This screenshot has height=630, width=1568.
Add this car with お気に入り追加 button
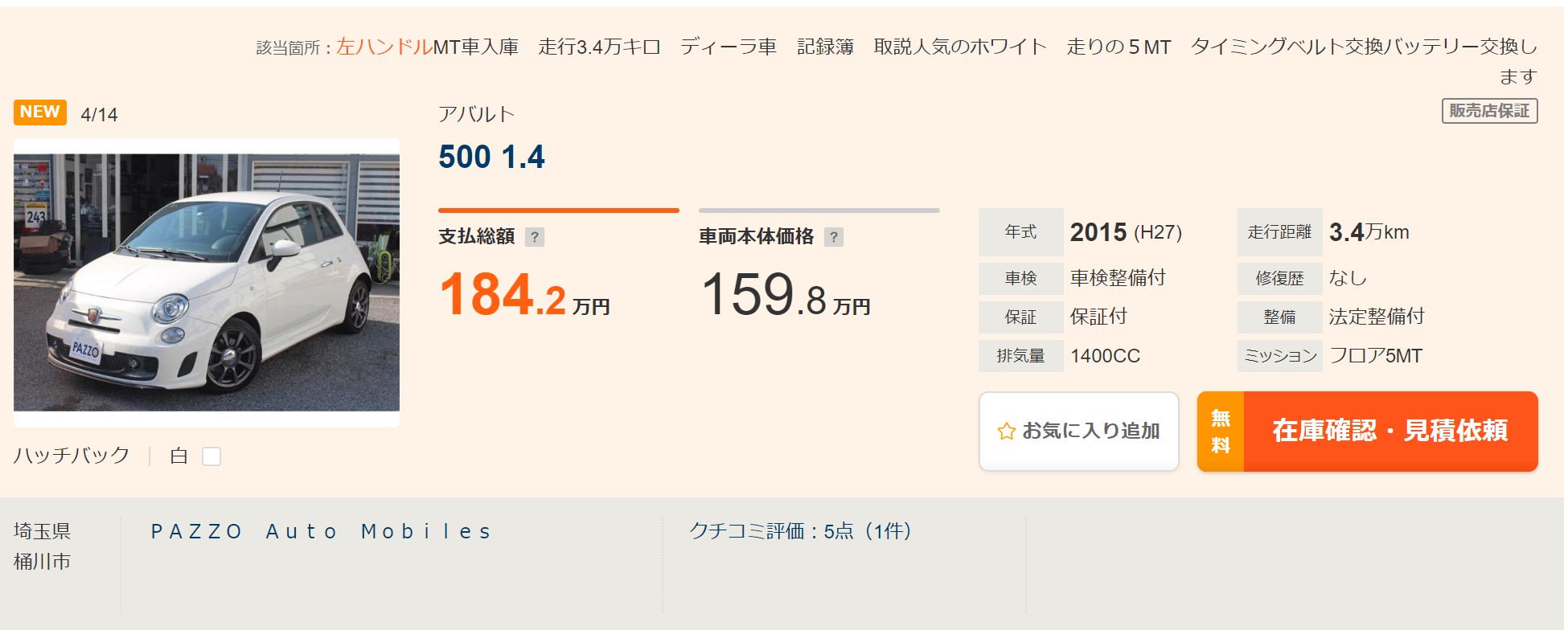click(1078, 432)
